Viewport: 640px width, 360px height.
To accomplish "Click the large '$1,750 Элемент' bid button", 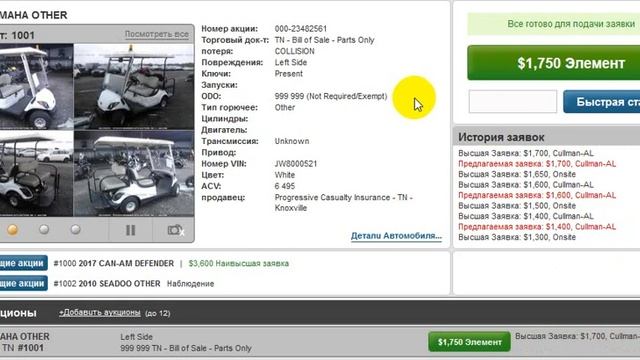I will [553, 63].
